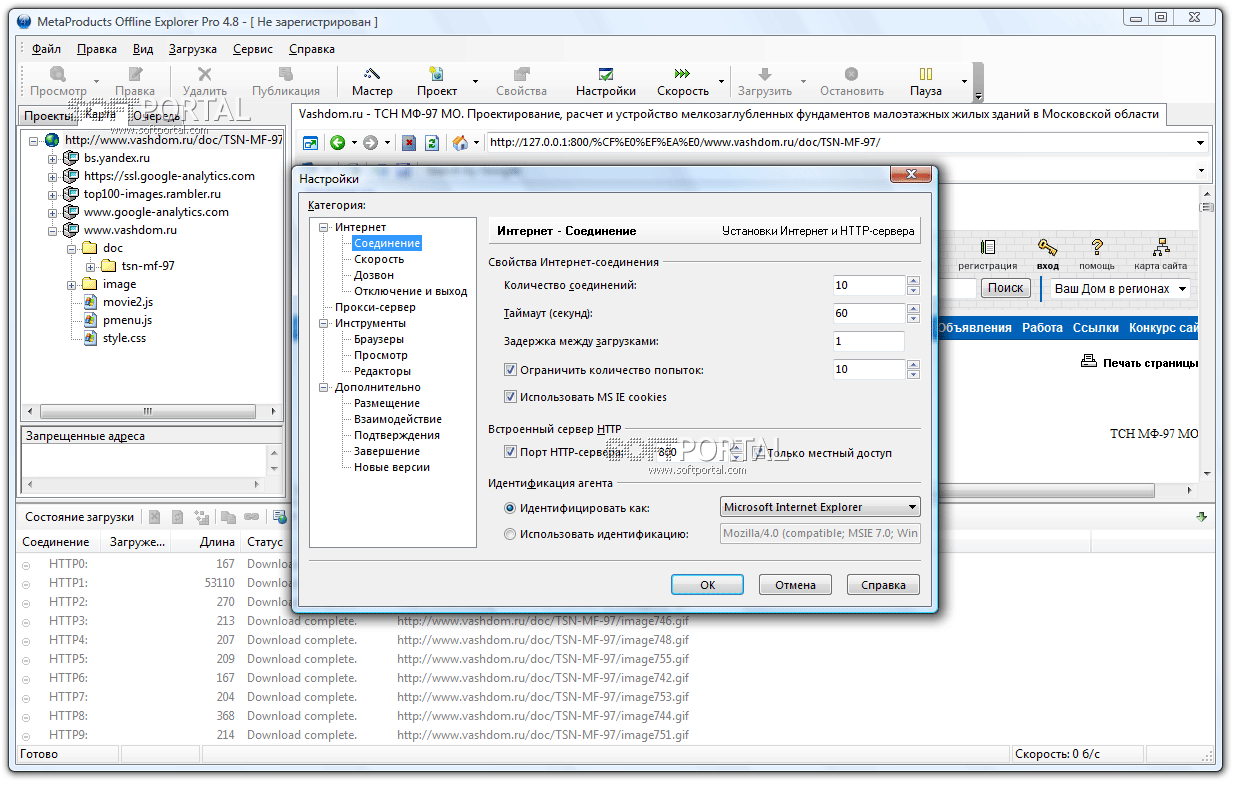Image resolution: width=1234 pixels, height=787 pixels.
Task: Expand the tsn-mf-97 folder node
Action: click(91, 266)
